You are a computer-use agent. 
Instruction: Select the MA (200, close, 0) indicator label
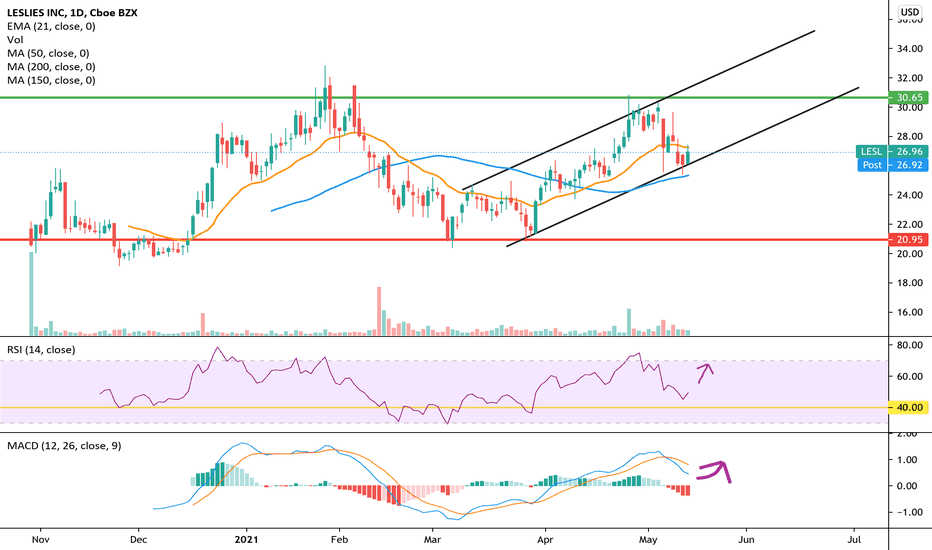(x=51, y=67)
